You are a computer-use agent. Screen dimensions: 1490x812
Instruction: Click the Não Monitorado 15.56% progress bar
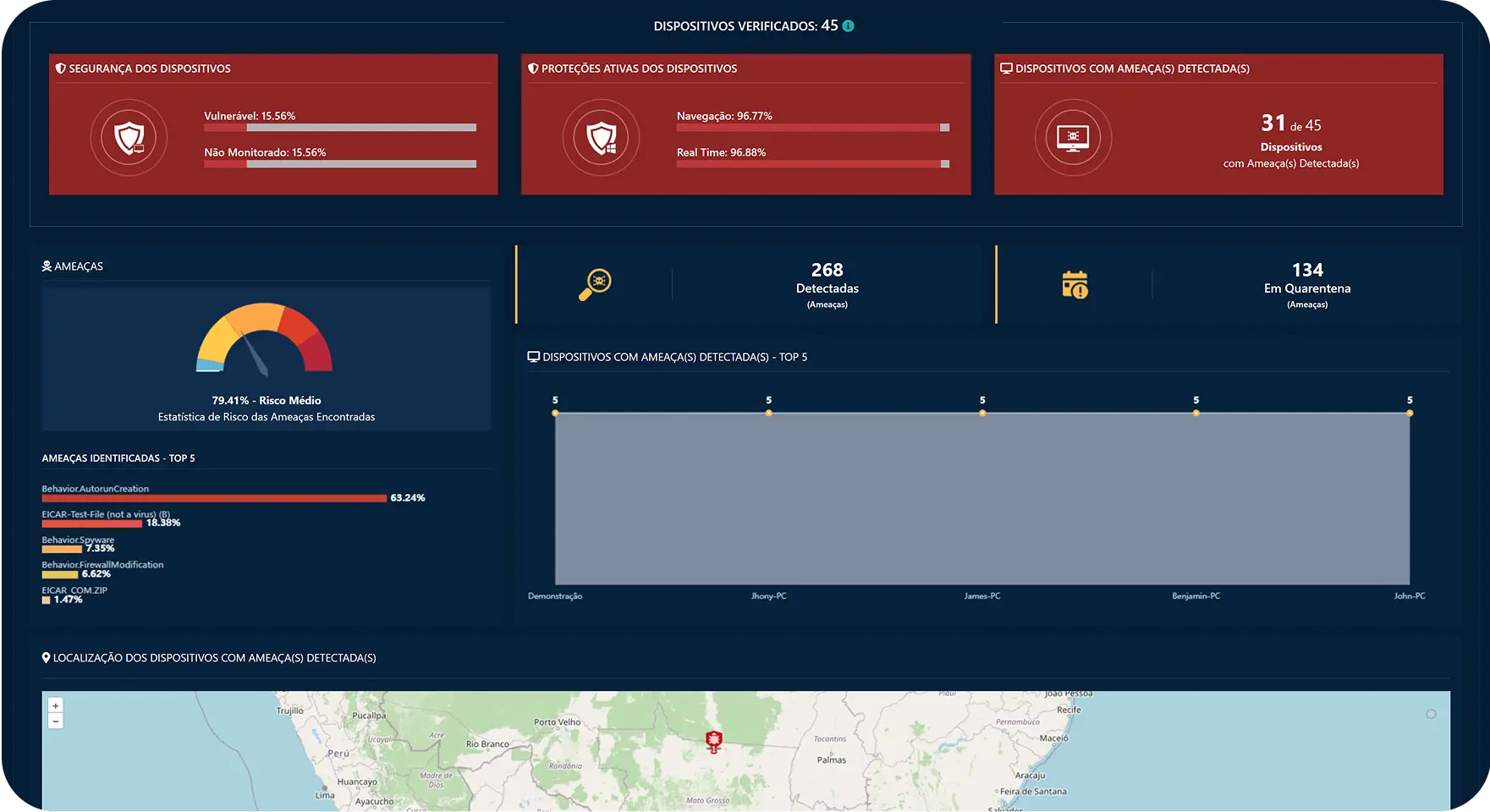point(340,164)
